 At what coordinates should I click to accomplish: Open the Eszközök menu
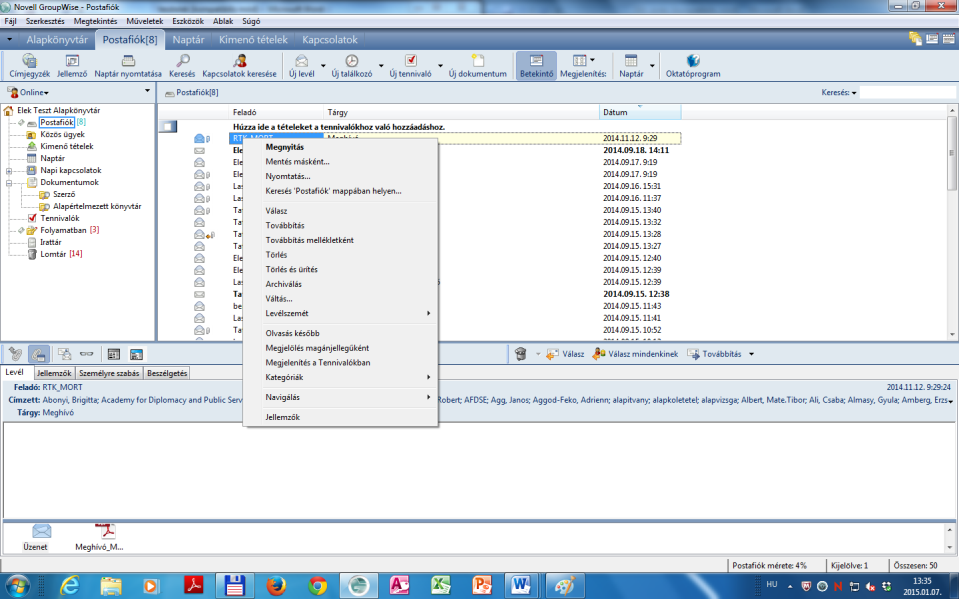tap(188, 21)
